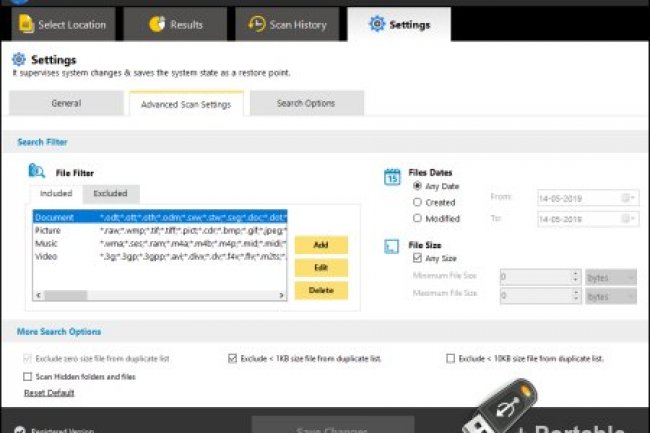
Task: Click the Reset Default link
Action: point(49,393)
